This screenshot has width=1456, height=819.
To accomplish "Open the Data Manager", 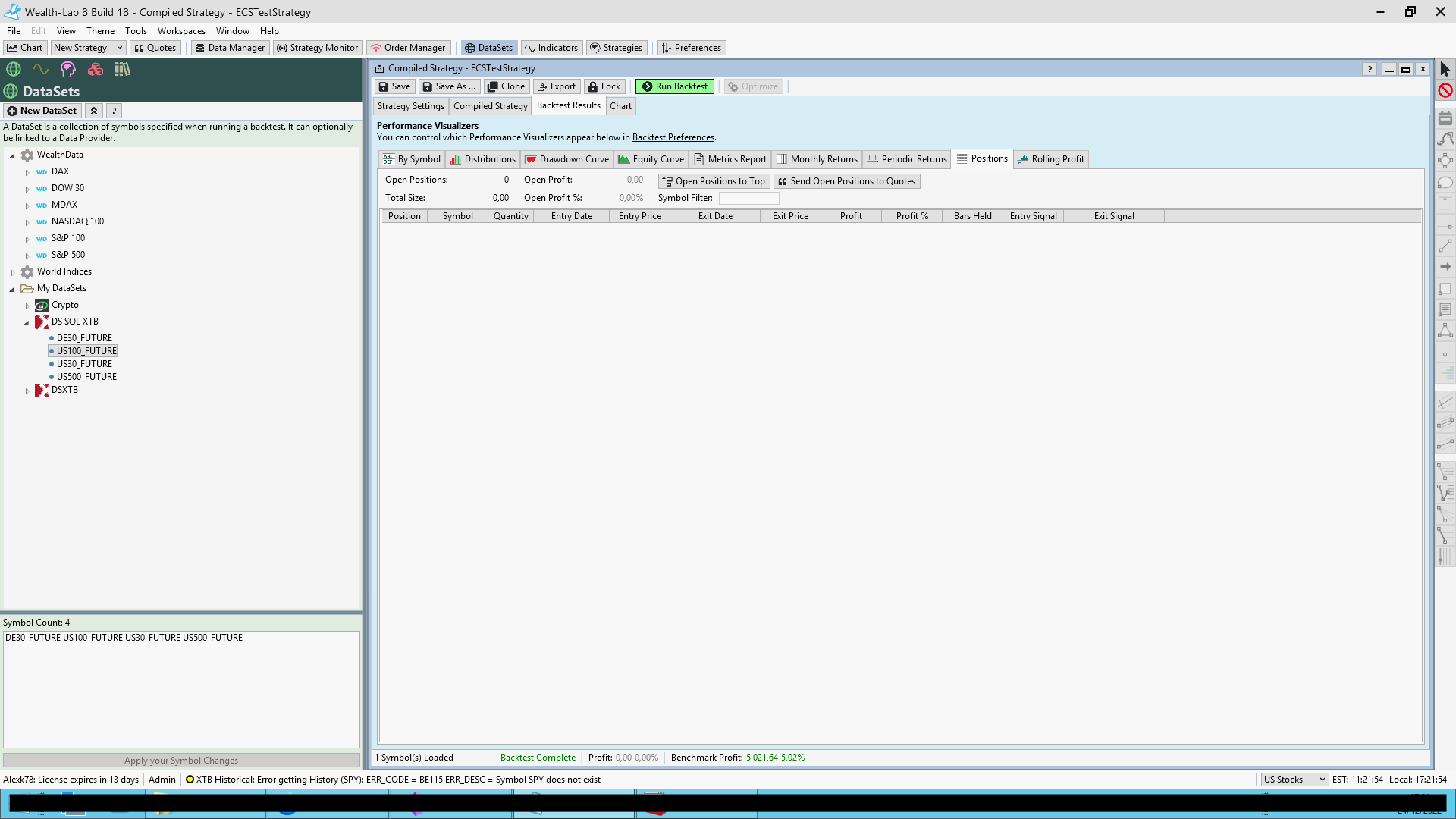I will 230,48.
